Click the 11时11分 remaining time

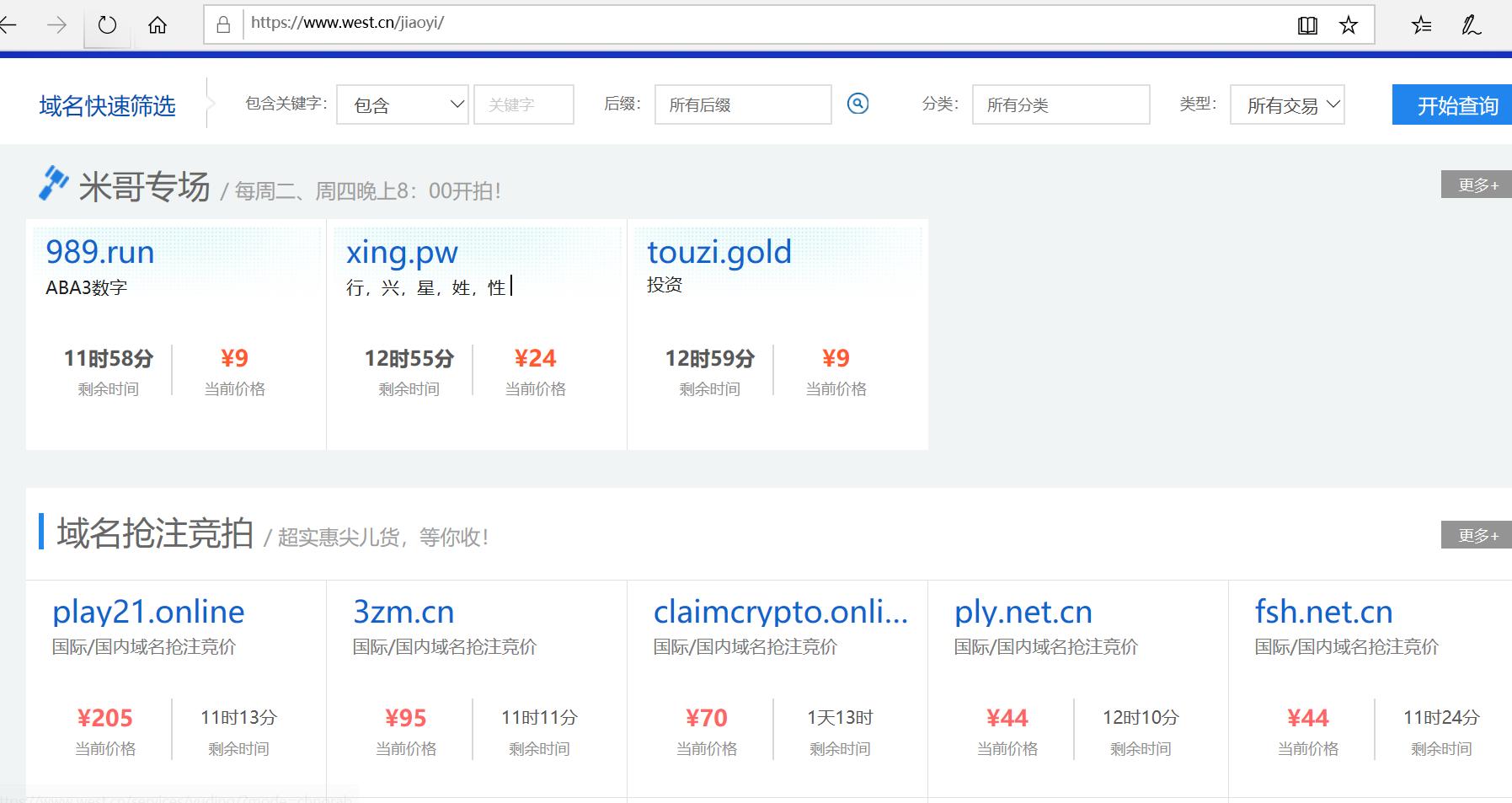[x=539, y=718]
